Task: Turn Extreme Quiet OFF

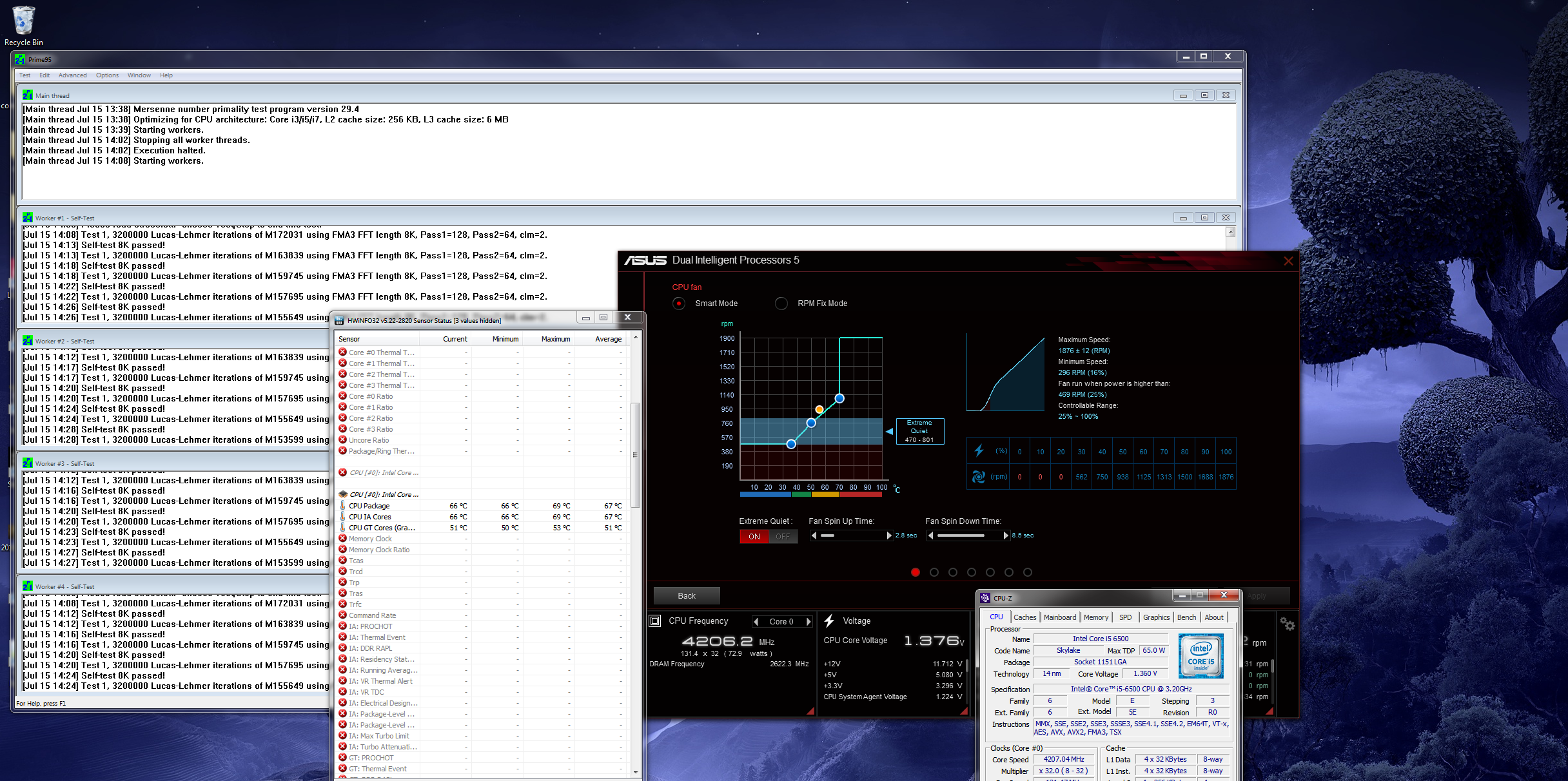Action: (783, 536)
